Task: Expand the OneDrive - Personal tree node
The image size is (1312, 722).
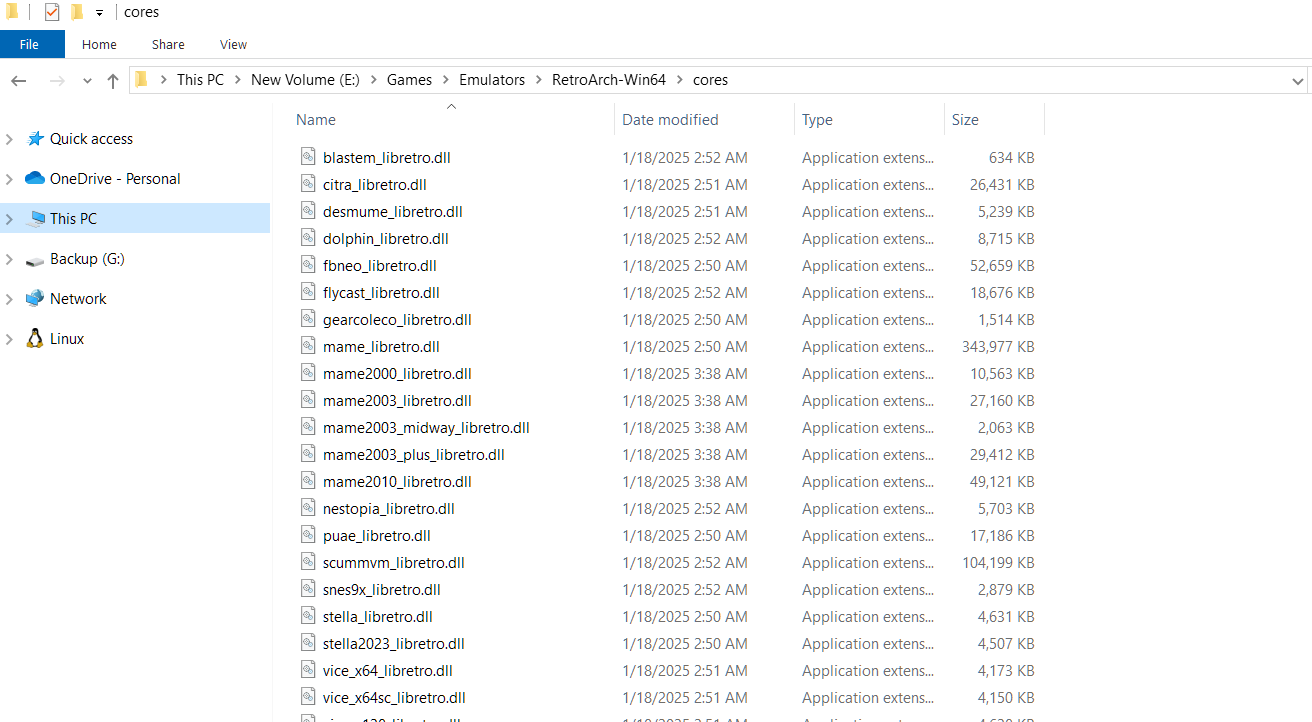Action: 9,179
